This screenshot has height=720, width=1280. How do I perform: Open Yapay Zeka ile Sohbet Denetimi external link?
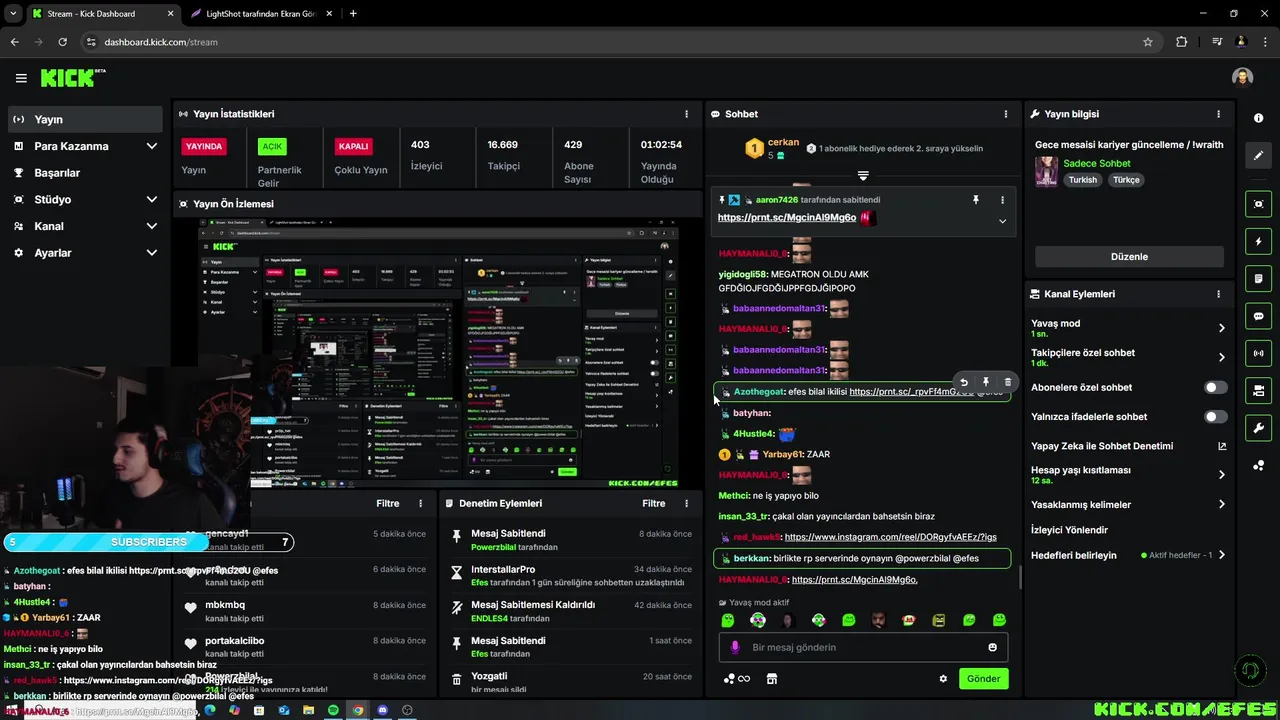coord(1222,446)
